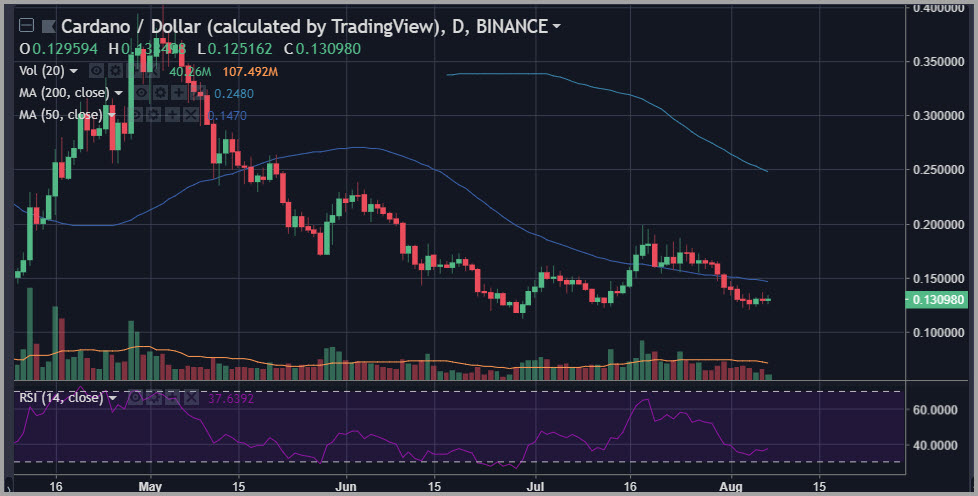Open settings gear for Vol (20)
This screenshot has width=978, height=496.
(115, 71)
